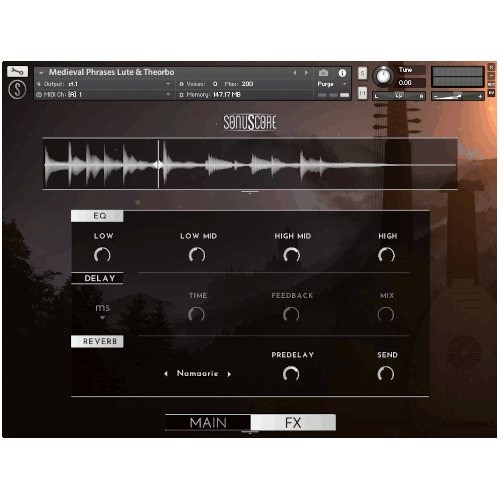Open instrument edit mode with the wrench icon
This screenshot has width=500, height=500.
(17, 71)
